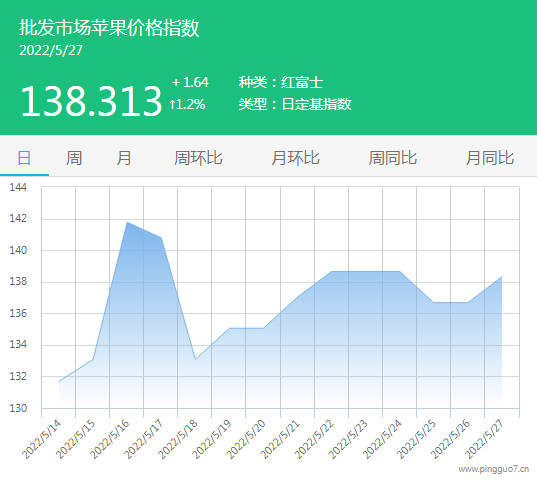Image resolution: width=537 pixels, height=481 pixels.
Task: Open the 月 monthly tab
Action: point(124,158)
